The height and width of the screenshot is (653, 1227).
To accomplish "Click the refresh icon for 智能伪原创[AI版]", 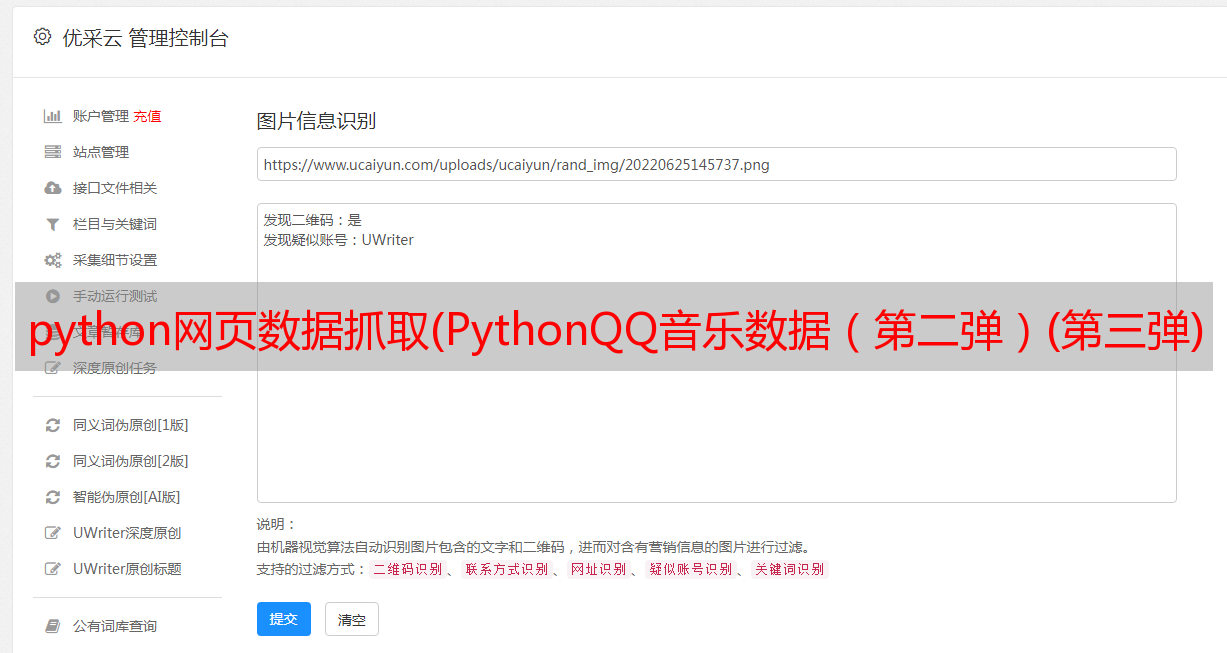I will [x=53, y=497].
